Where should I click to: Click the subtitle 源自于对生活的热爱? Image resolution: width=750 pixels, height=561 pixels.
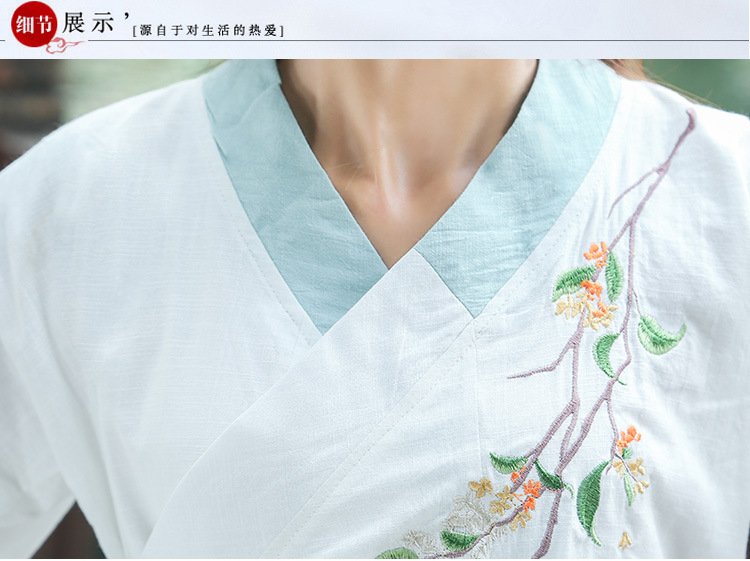(209, 31)
